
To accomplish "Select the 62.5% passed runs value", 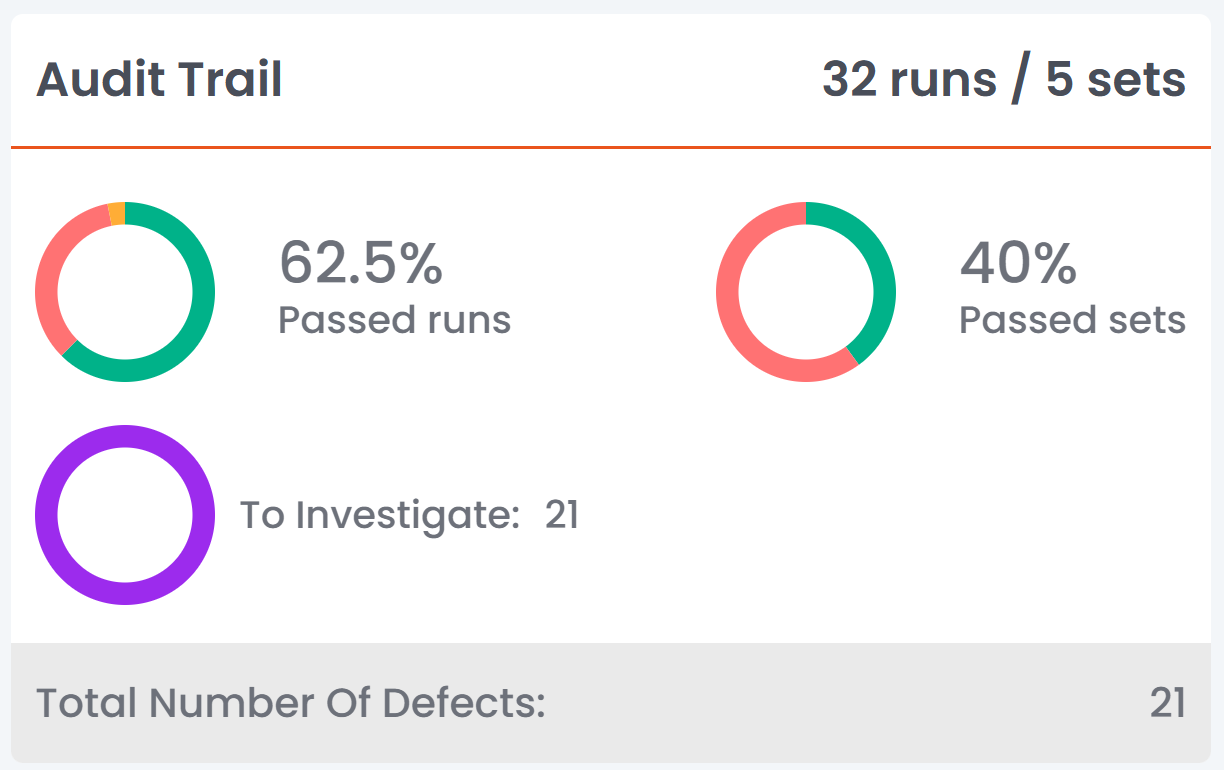I will 360,262.
